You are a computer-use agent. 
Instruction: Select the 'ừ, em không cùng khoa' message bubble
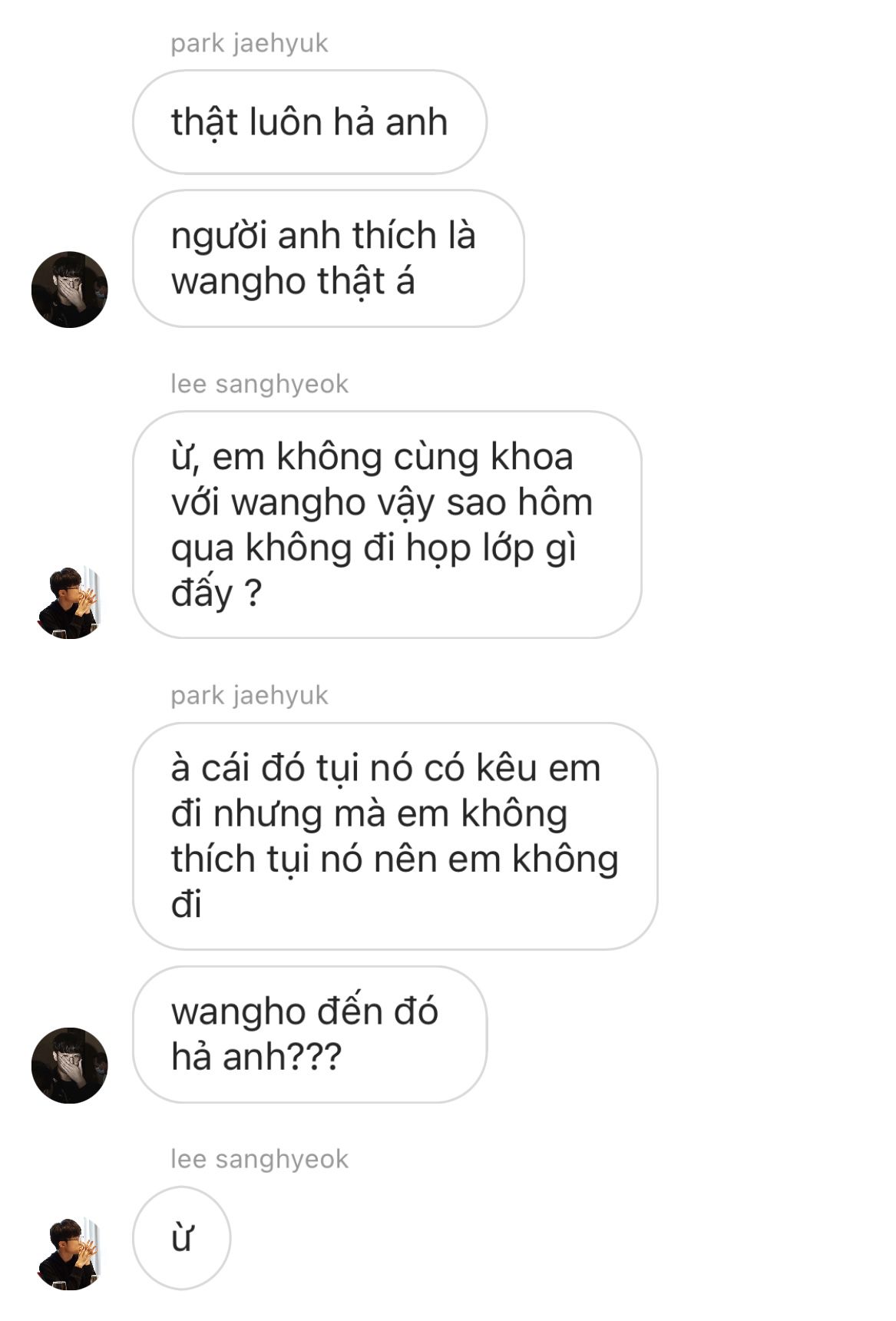[x=387, y=525]
